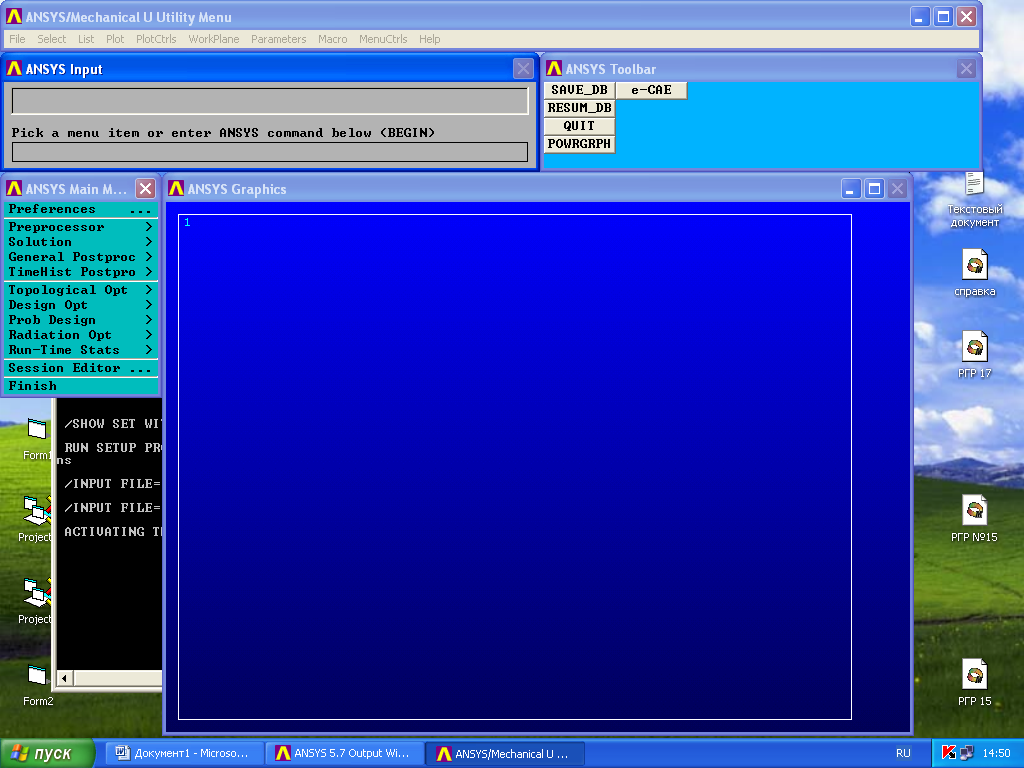Maximize the ANSYS Utility Menu window
Image resolution: width=1024 pixels, height=768 pixels.
943,17
